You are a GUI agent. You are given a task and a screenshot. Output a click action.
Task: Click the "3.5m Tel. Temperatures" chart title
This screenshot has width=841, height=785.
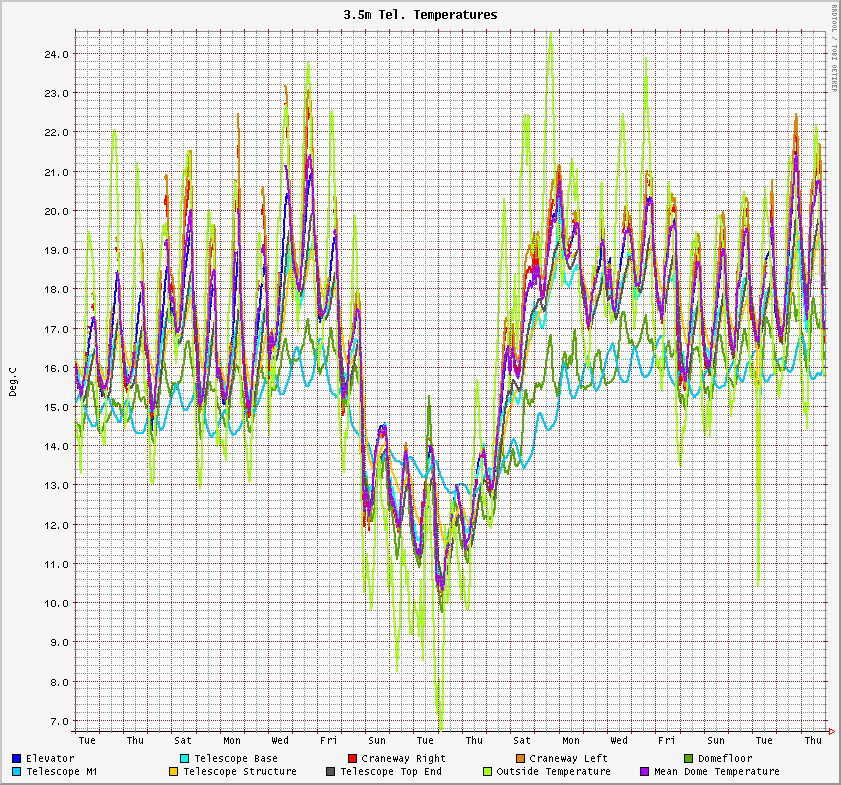pos(420,15)
